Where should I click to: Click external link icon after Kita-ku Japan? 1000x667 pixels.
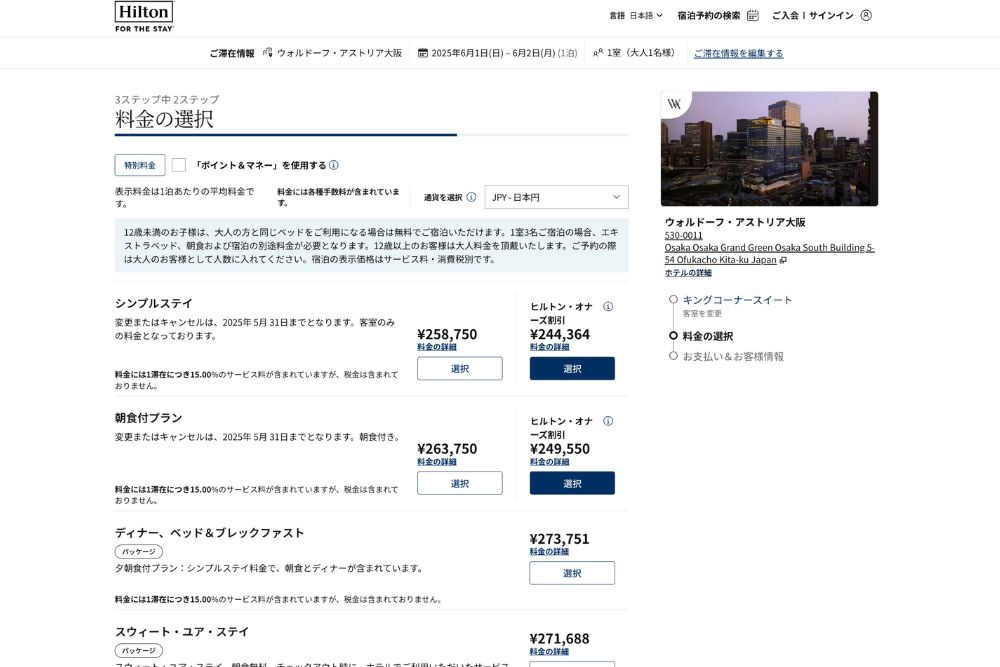pyautogui.click(x=783, y=260)
